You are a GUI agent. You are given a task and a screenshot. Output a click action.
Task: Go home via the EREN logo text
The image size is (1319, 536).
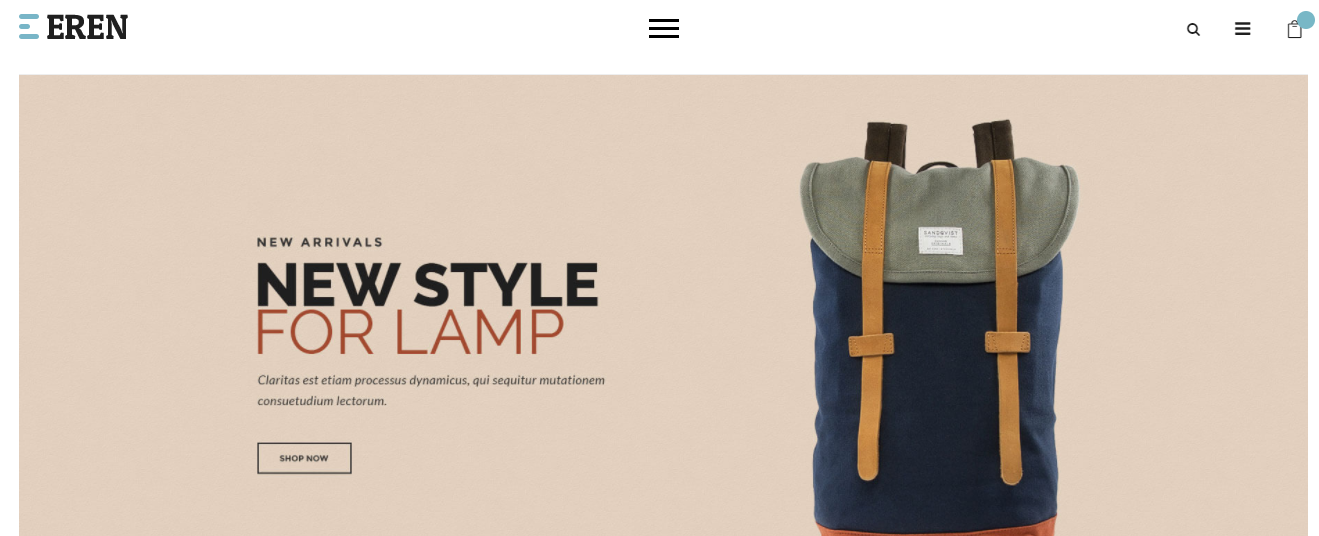pyautogui.click(x=87, y=27)
